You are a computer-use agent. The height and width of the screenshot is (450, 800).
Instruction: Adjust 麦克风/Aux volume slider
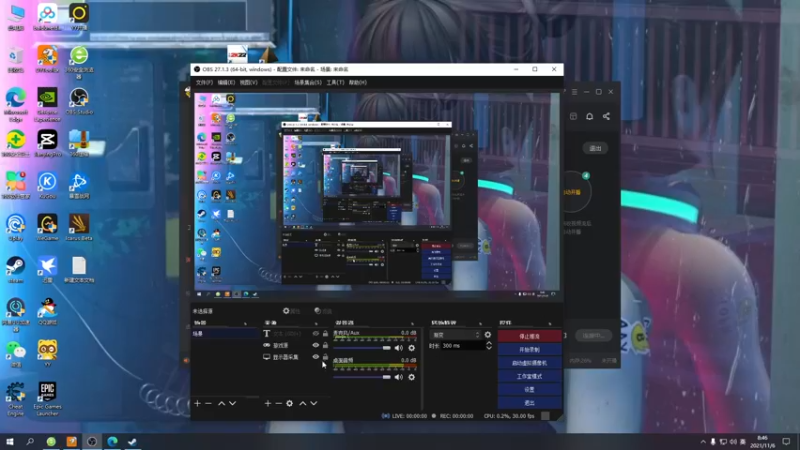(362, 348)
